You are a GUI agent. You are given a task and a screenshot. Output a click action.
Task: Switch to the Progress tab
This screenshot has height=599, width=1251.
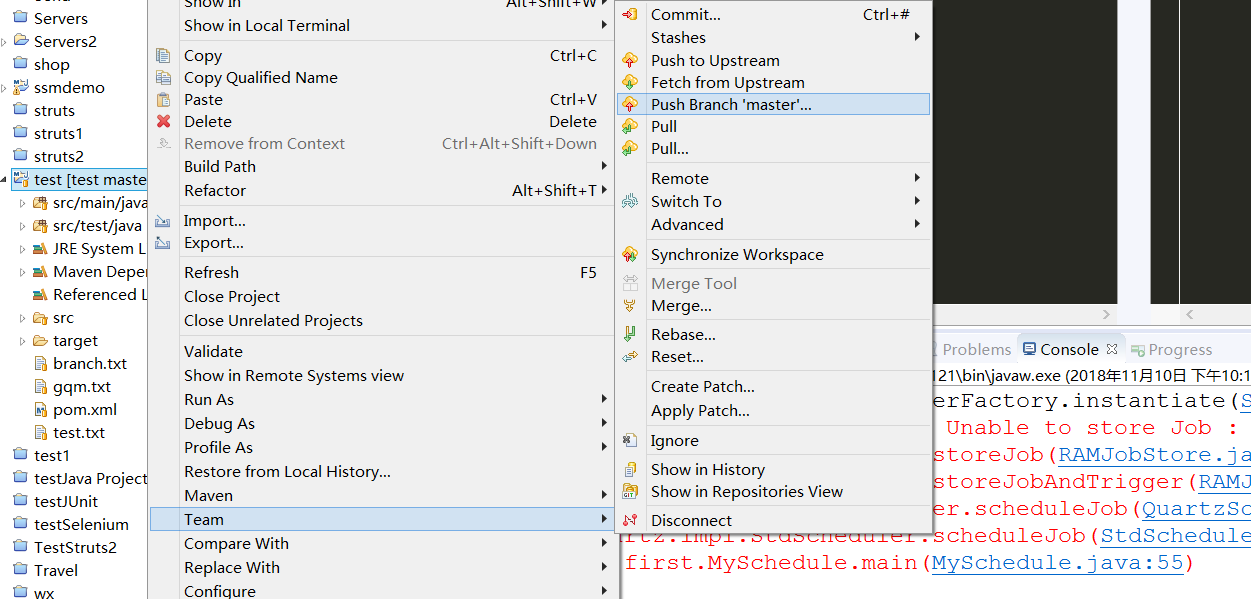(x=1171, y=350)
